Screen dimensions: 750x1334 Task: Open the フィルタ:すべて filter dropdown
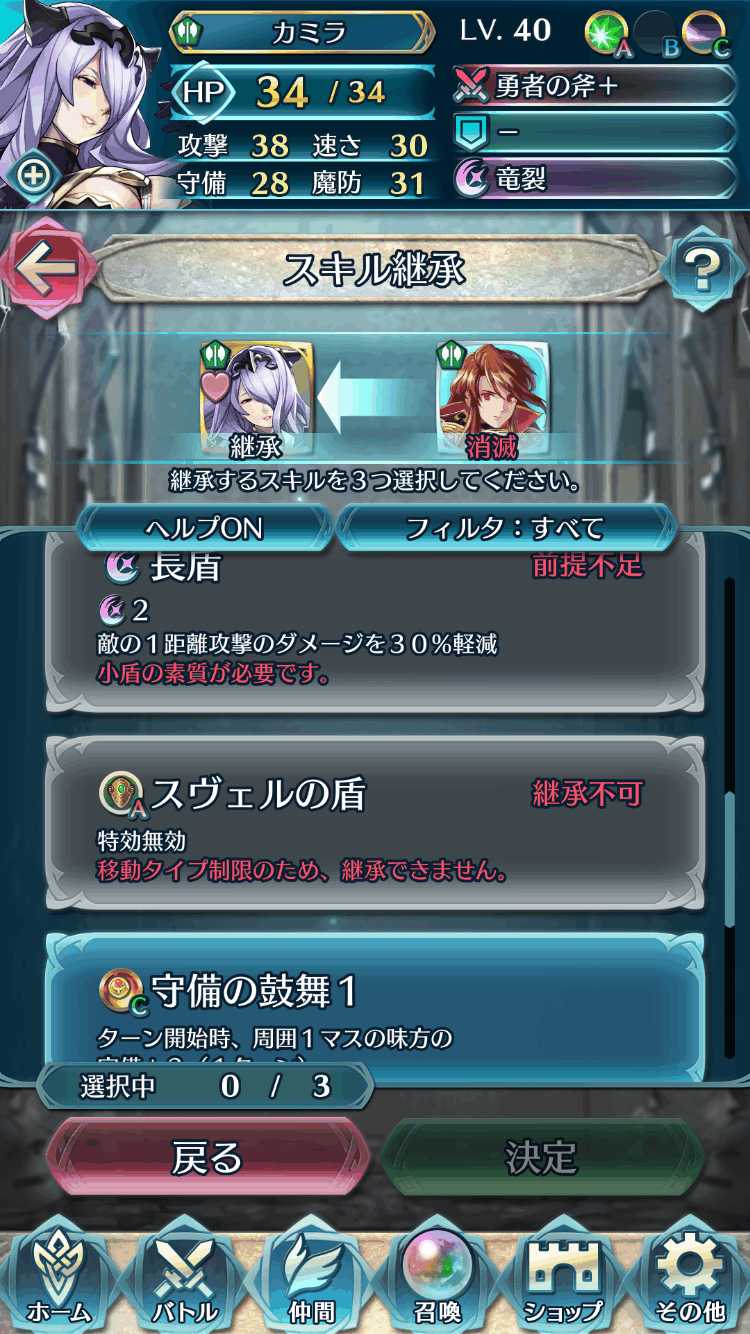tap(505, 527)
